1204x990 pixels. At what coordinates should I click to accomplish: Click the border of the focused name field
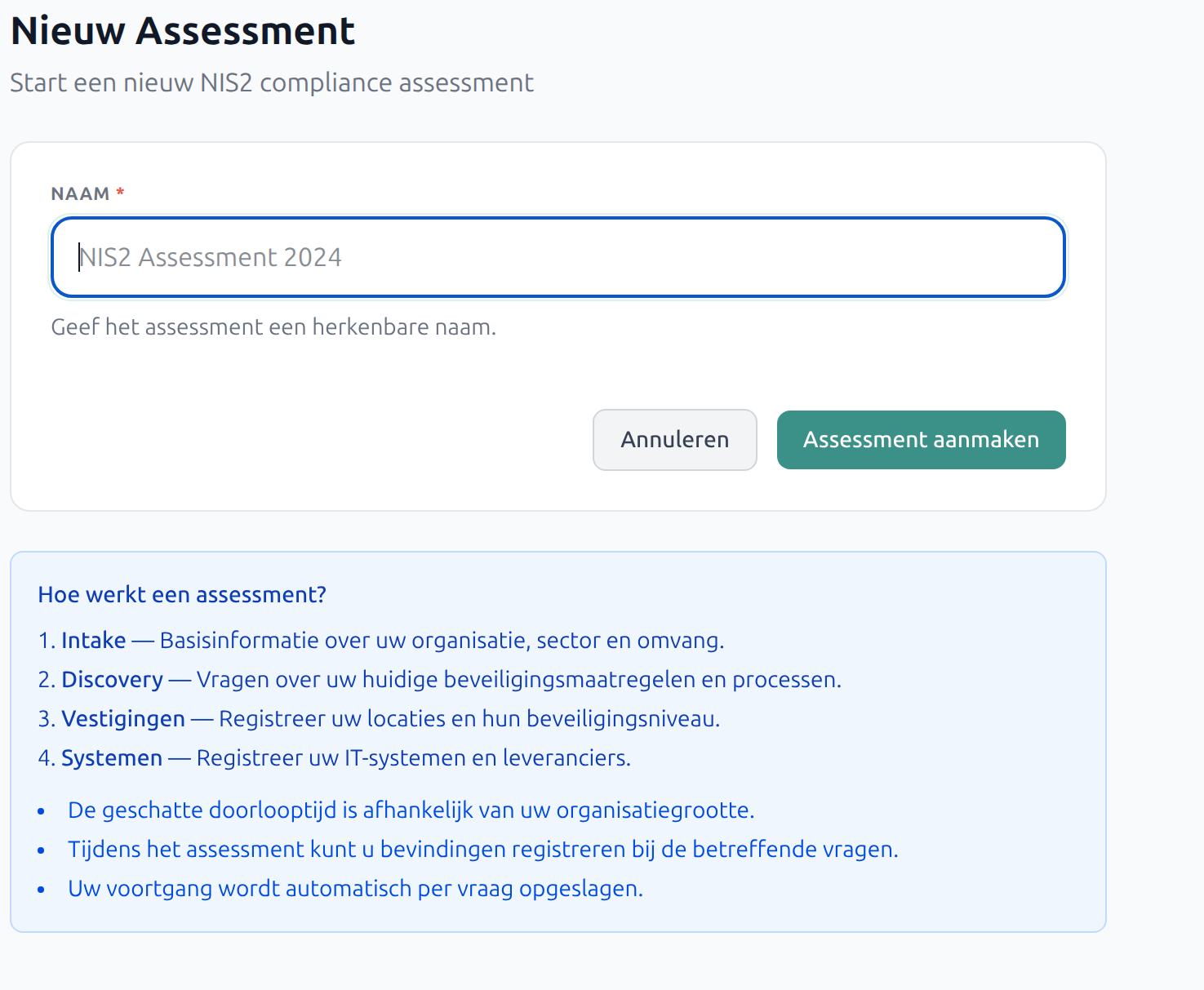pos(558,219)
